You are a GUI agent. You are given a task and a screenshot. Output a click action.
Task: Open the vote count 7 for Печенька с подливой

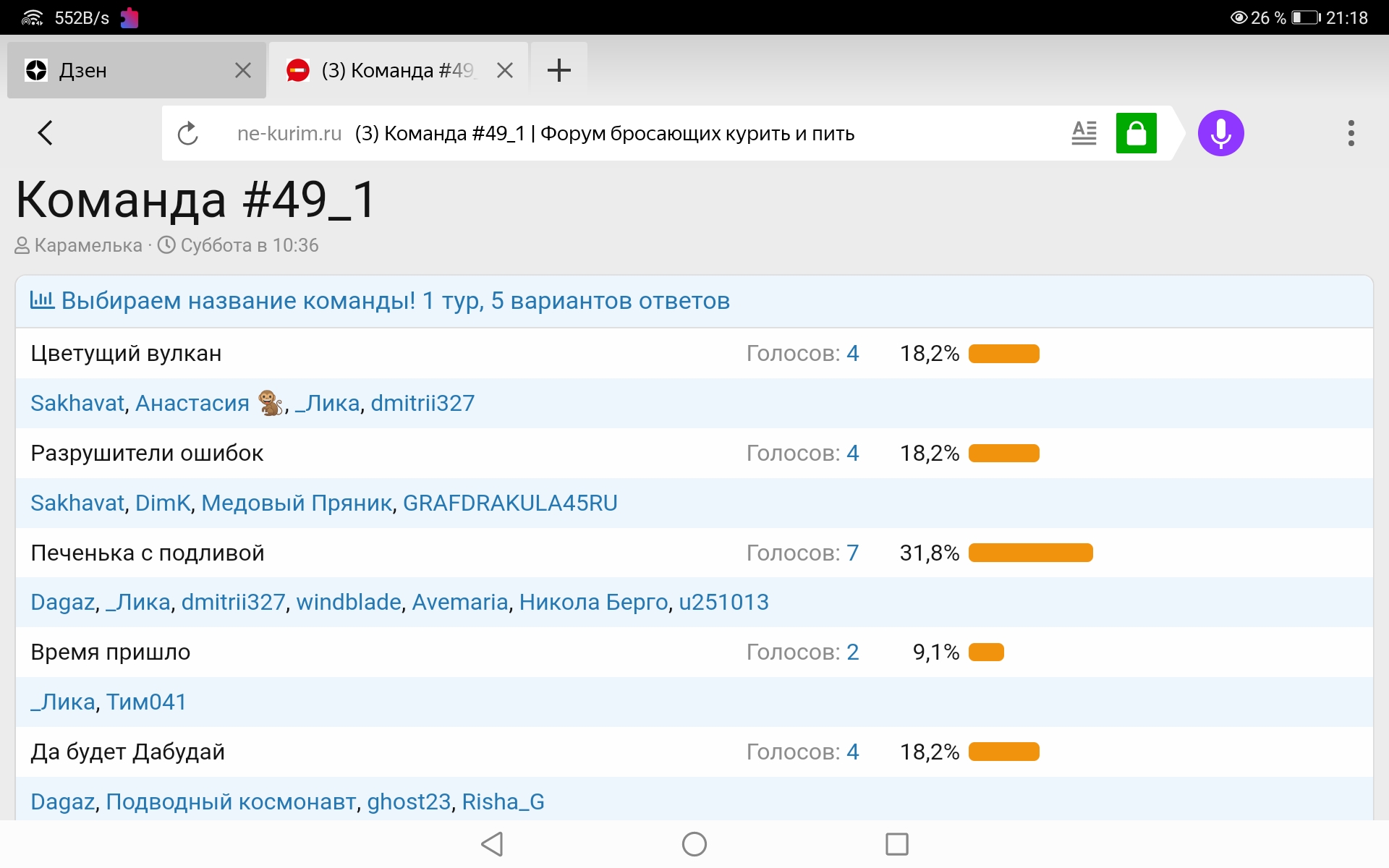pos(853,552)
